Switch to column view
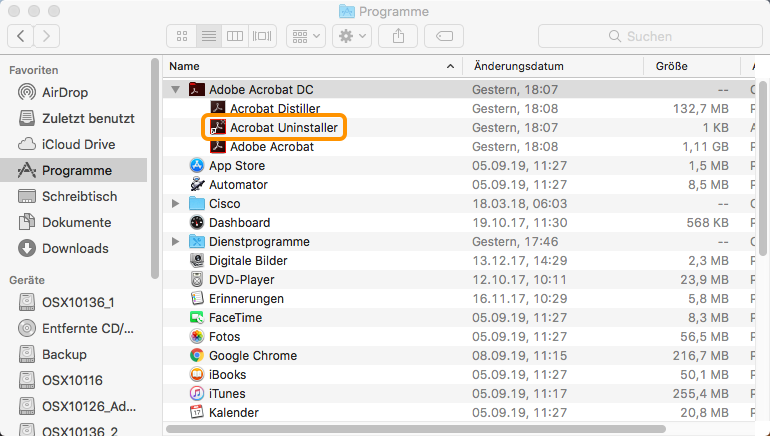Viewport: 770px width, 436px height. coord(235,36)
